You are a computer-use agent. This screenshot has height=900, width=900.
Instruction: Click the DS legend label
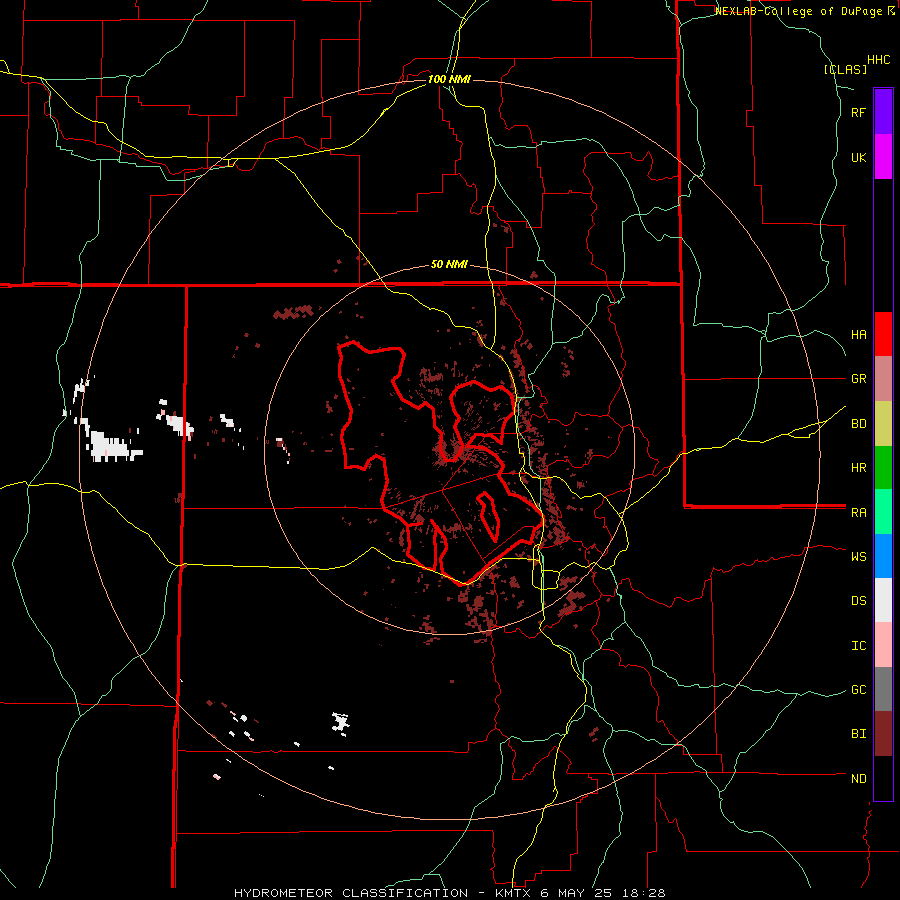click(x=858, y=601)
